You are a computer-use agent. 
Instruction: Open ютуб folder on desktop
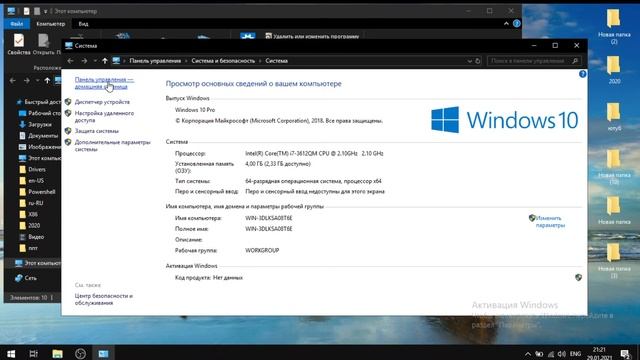(613, 117)
